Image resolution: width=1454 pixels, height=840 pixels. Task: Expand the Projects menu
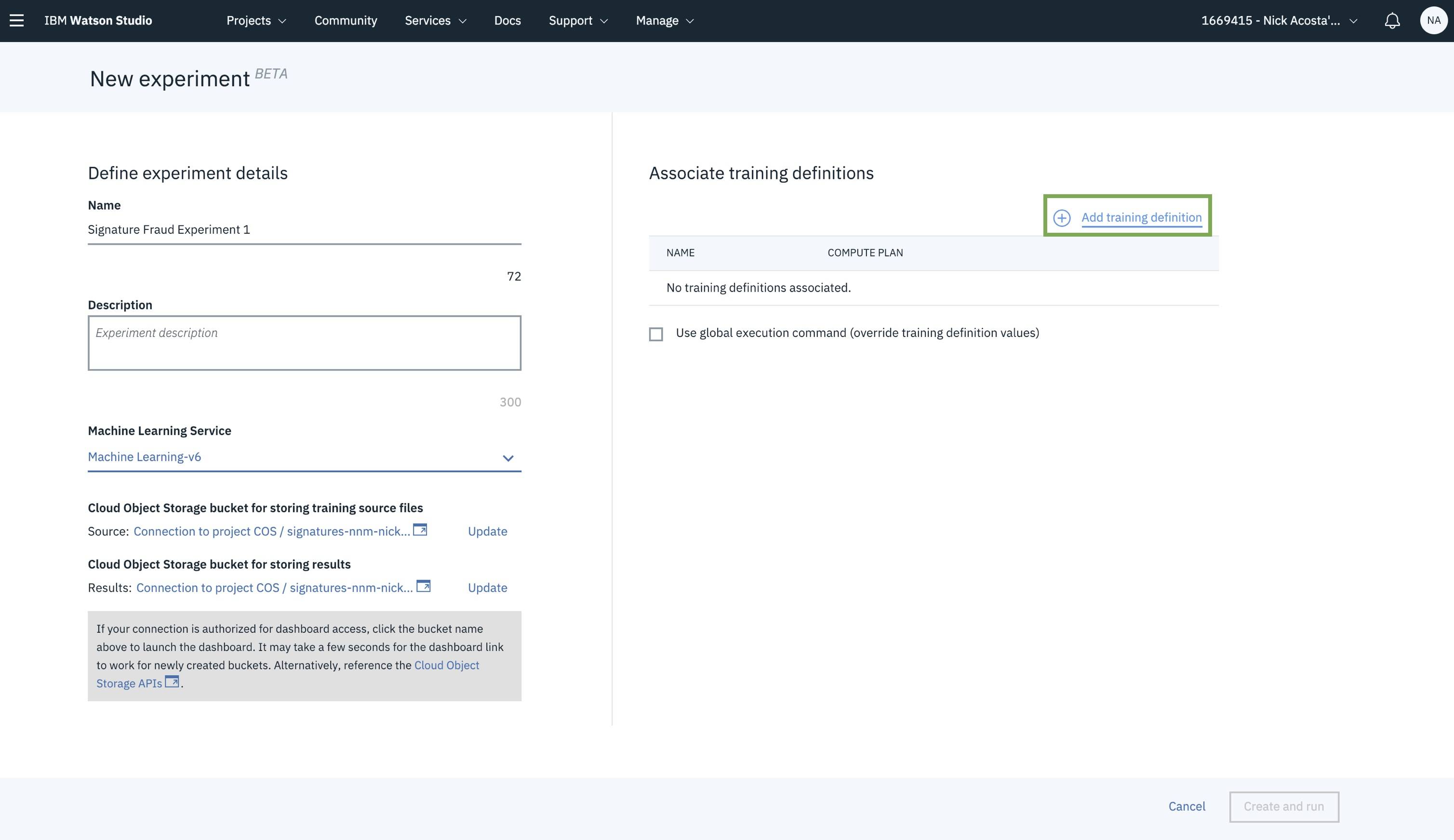tap(256, 21)
